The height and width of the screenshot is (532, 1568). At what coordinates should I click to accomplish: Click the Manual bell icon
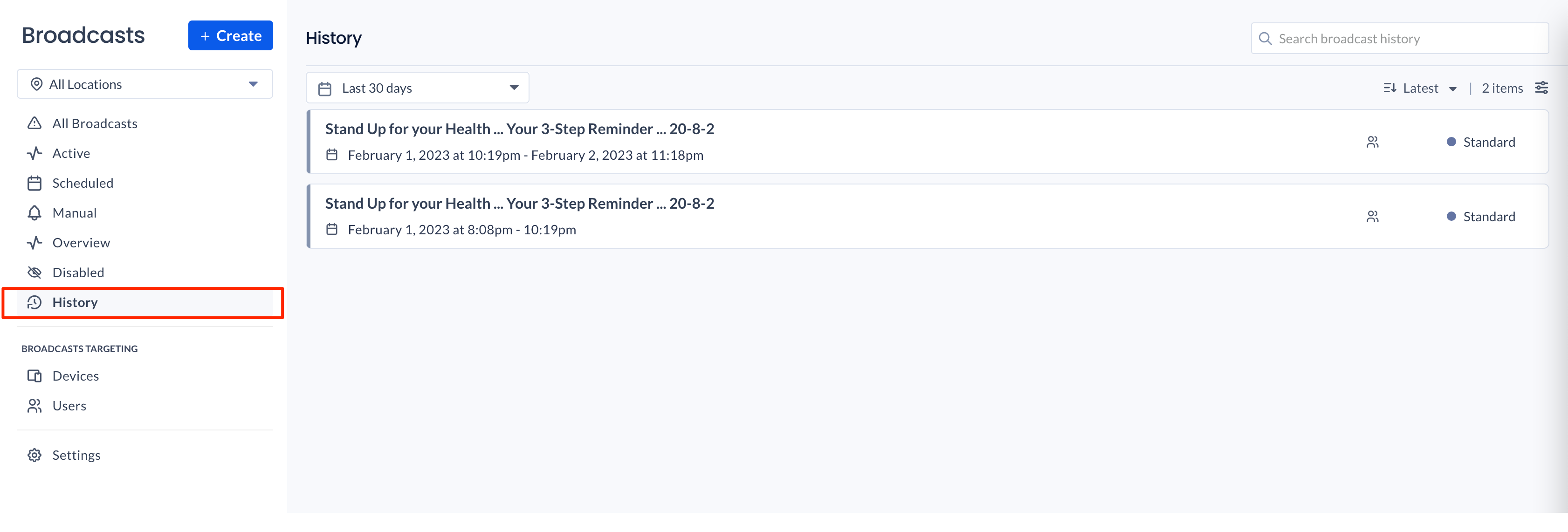pos(34,212)
